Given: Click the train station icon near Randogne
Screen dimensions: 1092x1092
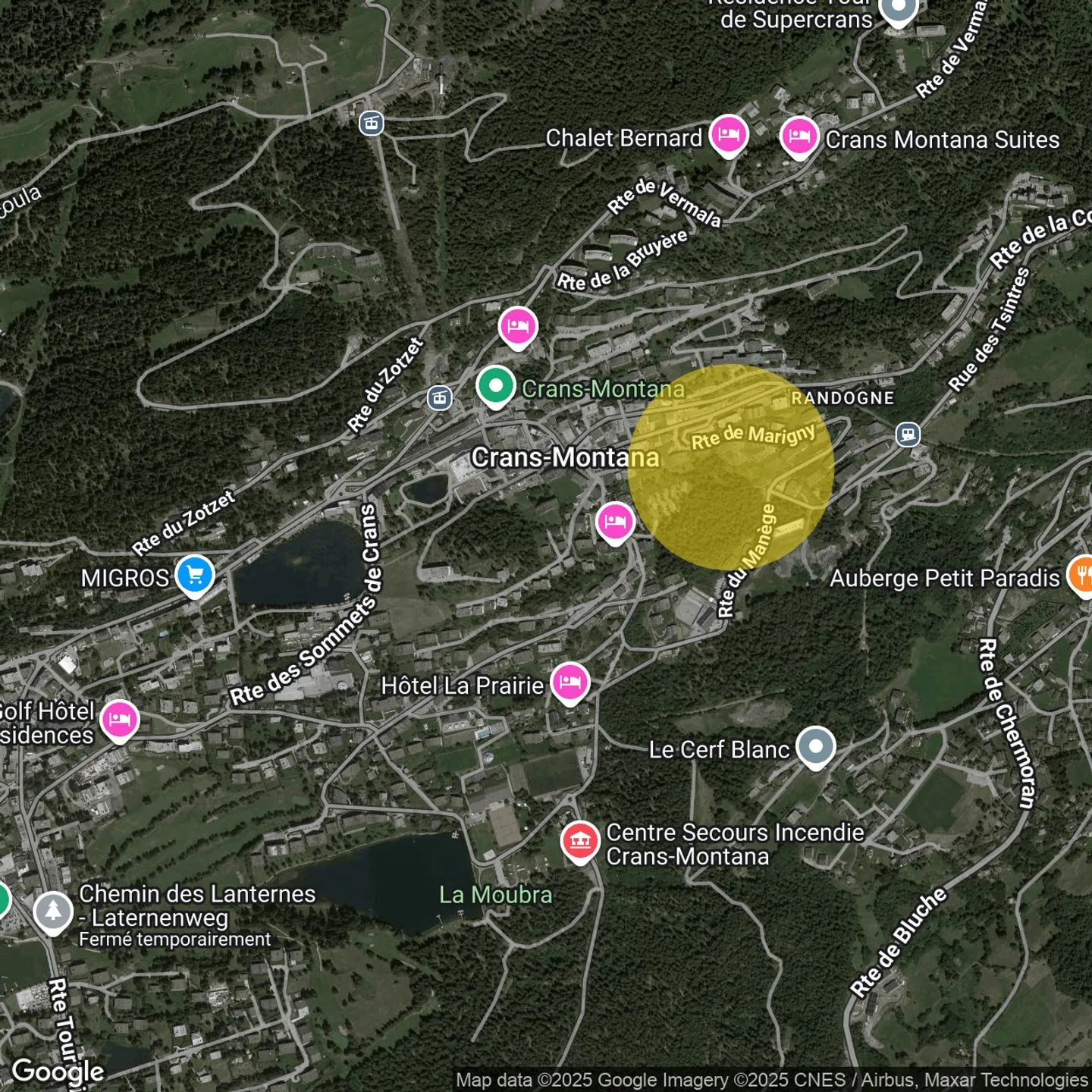Looking at the screenshot, I should click(x=908, y=435).
